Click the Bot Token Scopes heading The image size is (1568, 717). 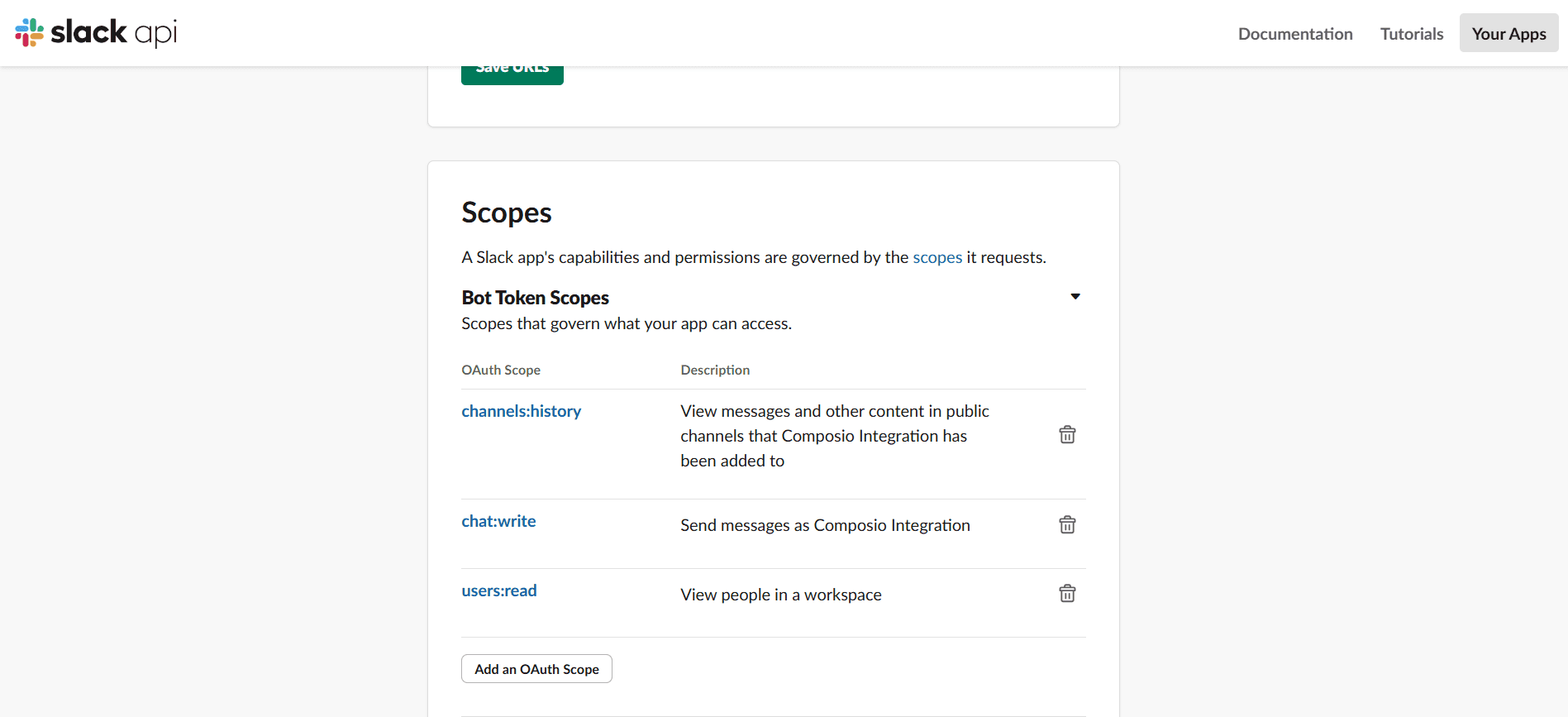(x=535, y=298)
